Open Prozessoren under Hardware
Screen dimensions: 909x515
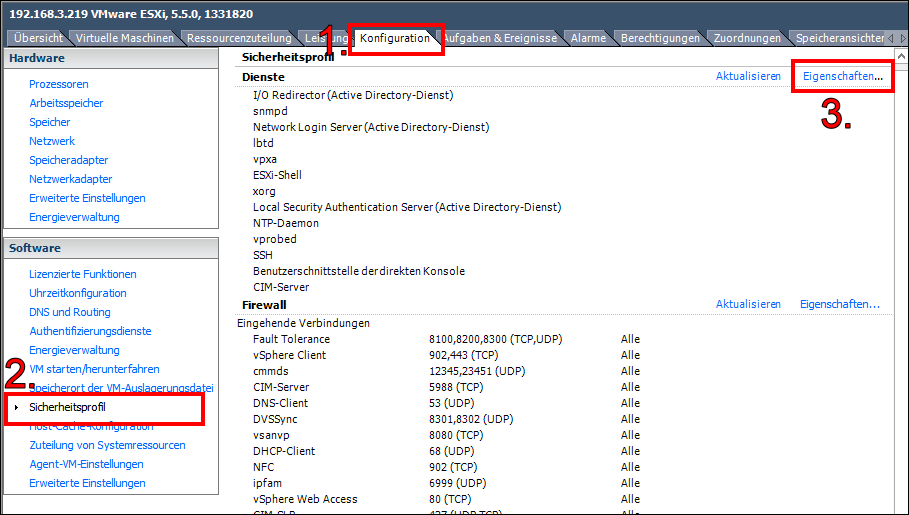[x=59, y=85]
